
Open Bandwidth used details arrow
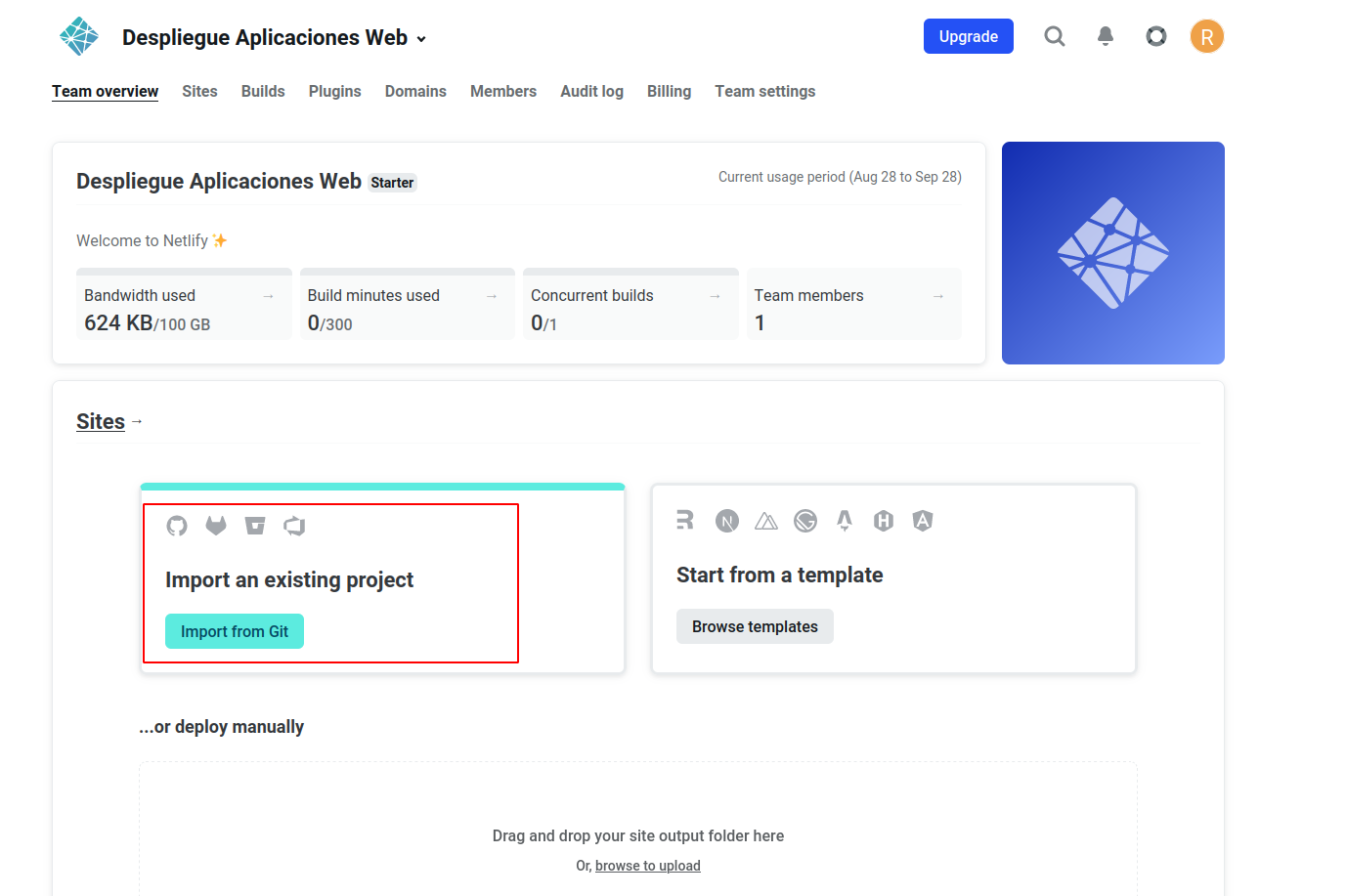pos(268,296)
